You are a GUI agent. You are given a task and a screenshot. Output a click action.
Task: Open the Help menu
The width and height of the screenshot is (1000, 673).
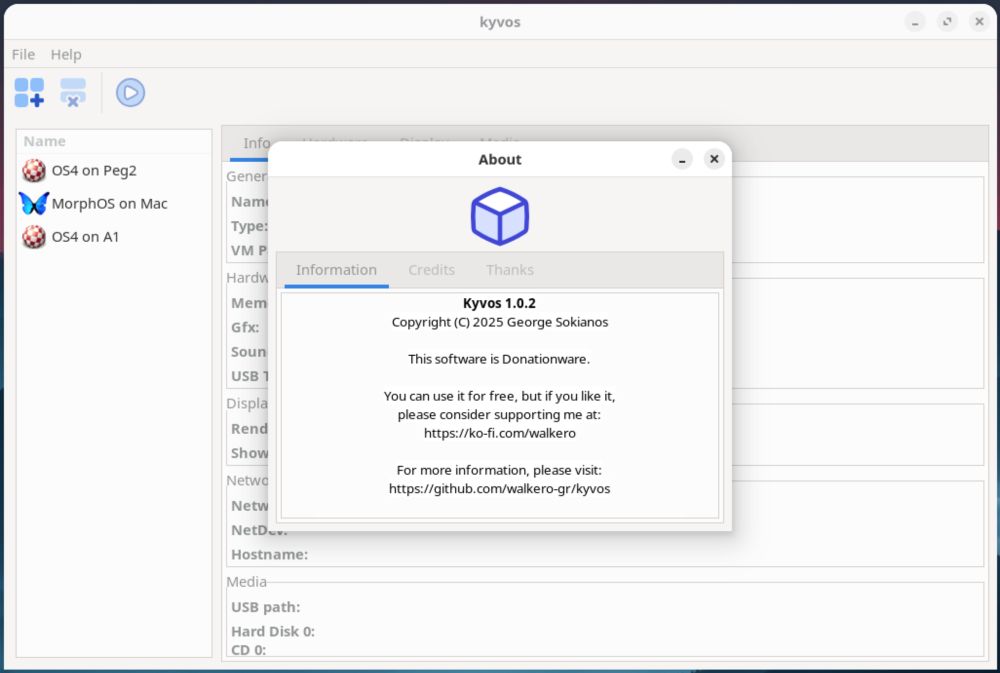[66, 55]
